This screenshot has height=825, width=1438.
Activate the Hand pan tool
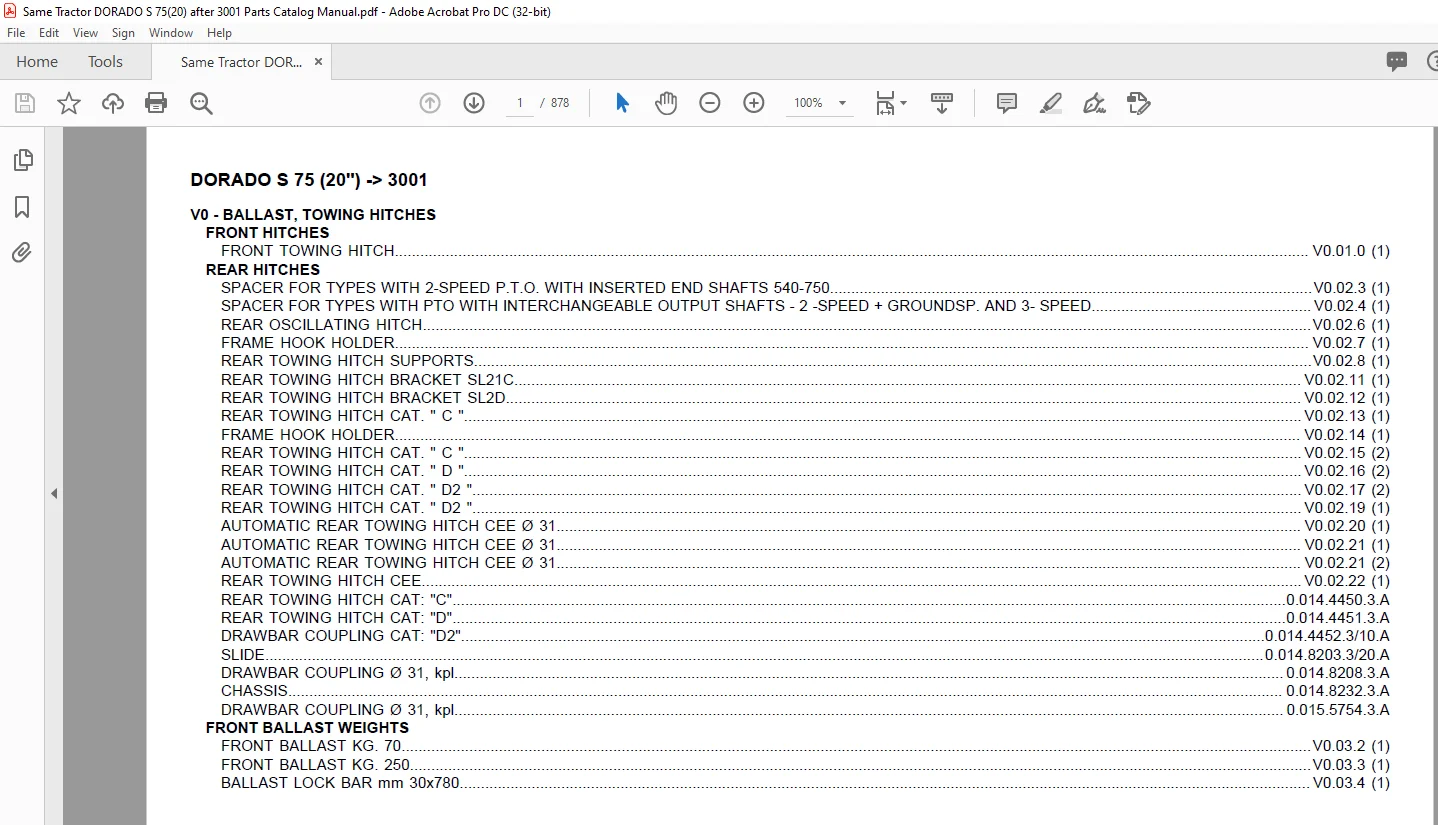tap(666, 103)
